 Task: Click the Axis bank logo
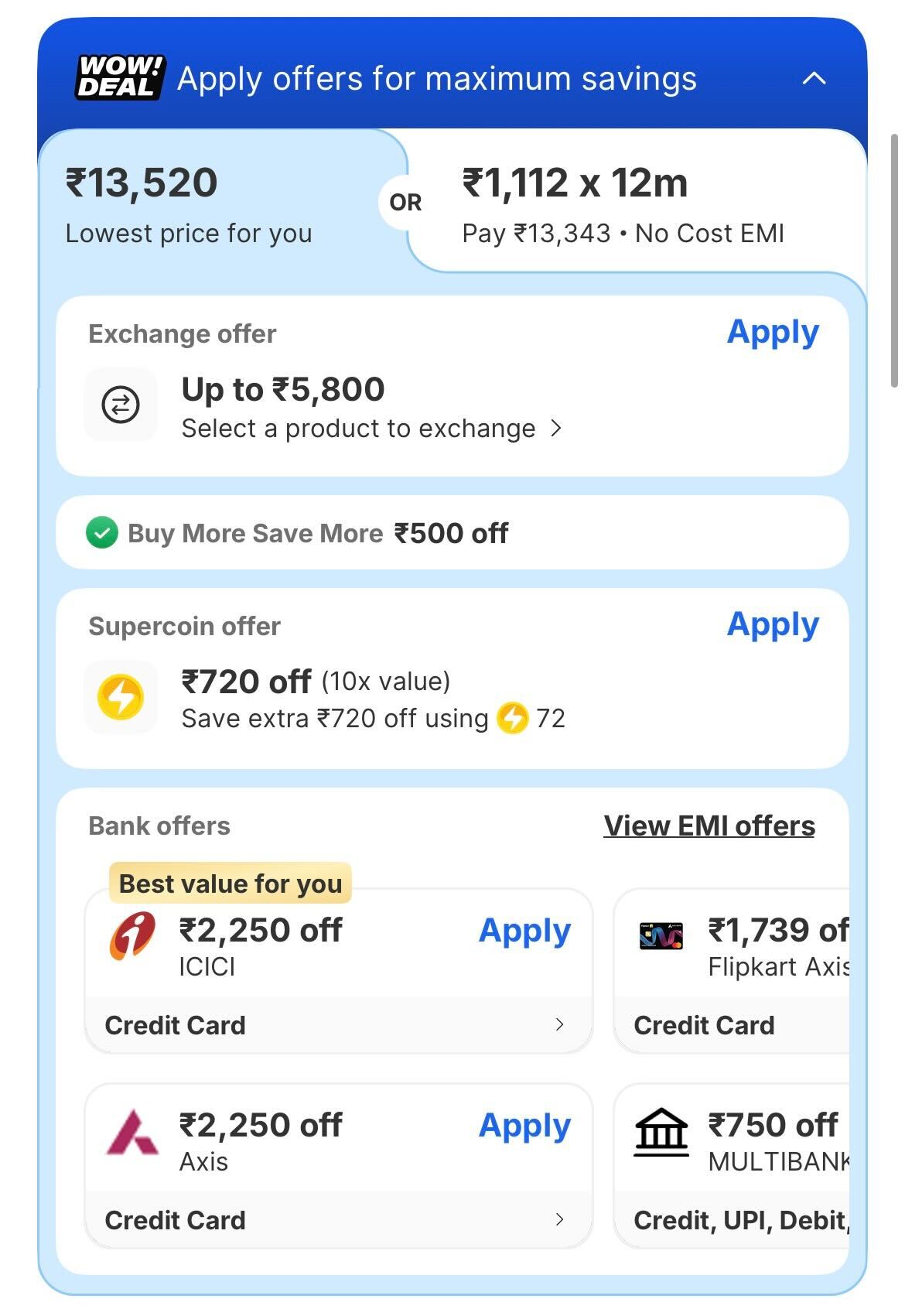[x=131, y=1133]
